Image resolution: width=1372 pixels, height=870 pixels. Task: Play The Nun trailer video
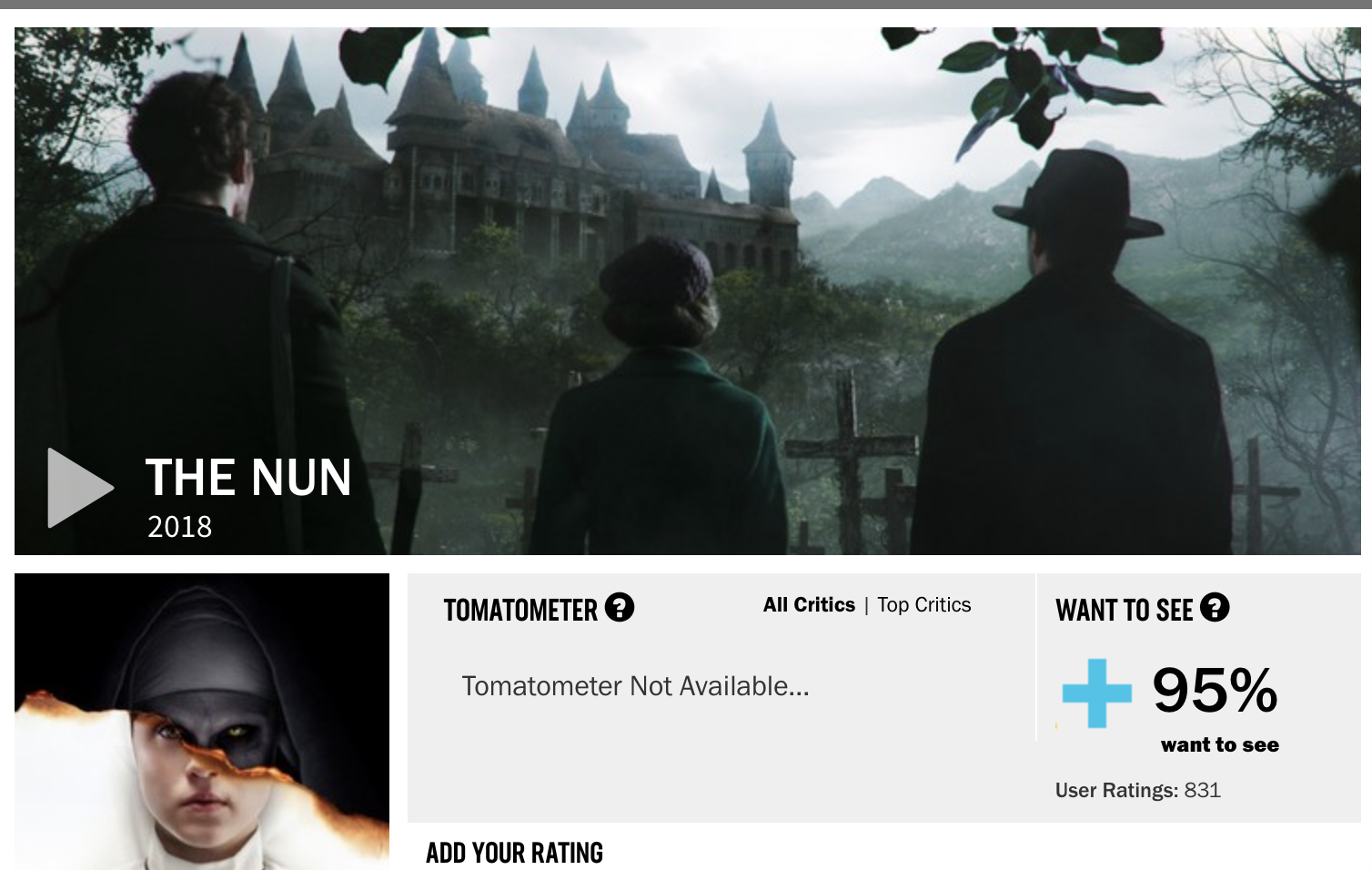80,487
